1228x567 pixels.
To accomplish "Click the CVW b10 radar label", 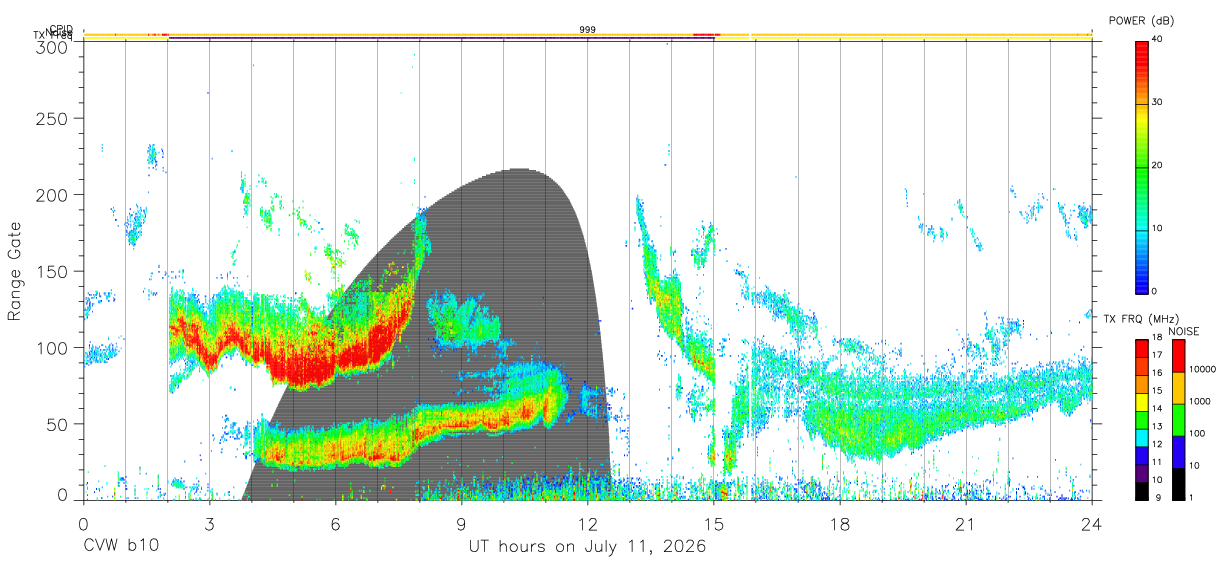I will (121, 547).
